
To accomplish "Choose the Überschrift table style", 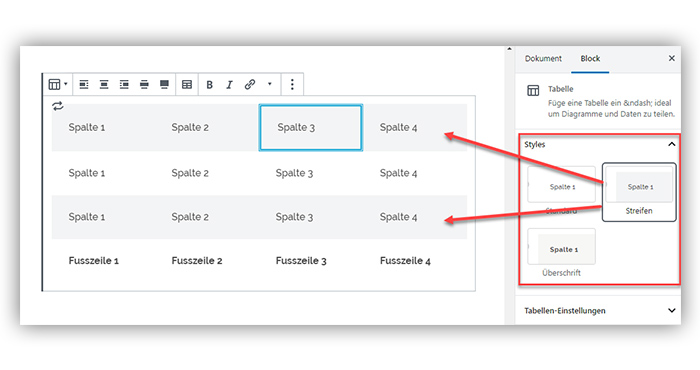I will [x=562, y=253].
